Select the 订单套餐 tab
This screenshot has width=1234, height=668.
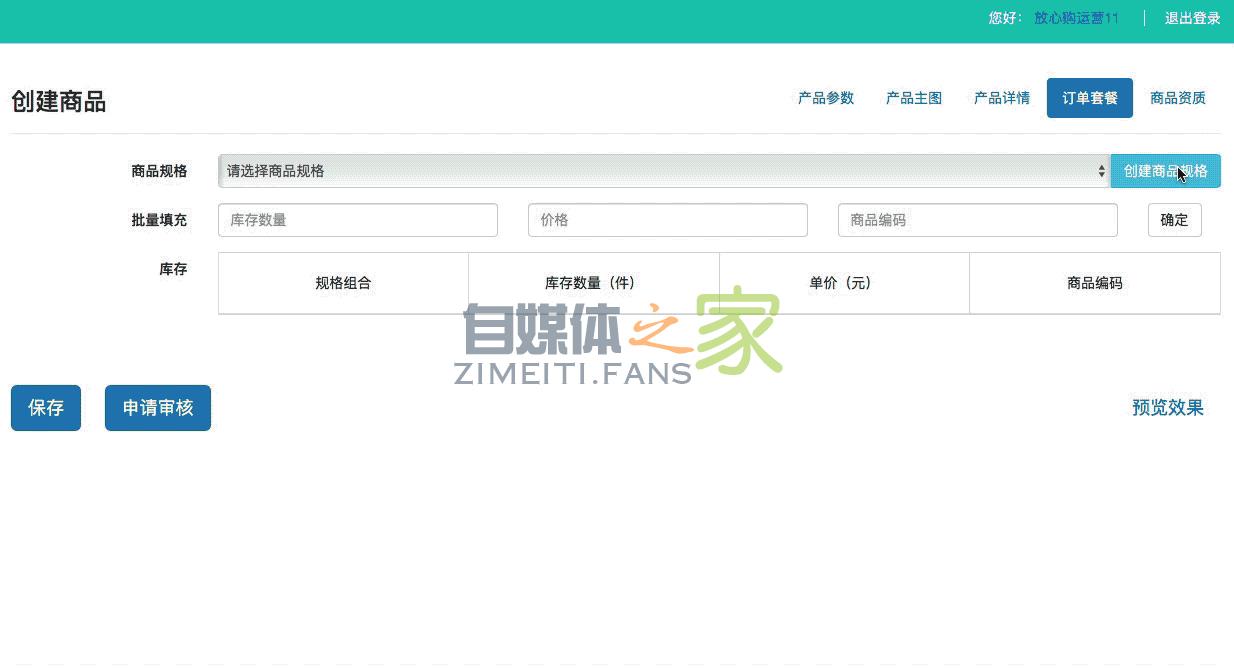point(1089,98)
